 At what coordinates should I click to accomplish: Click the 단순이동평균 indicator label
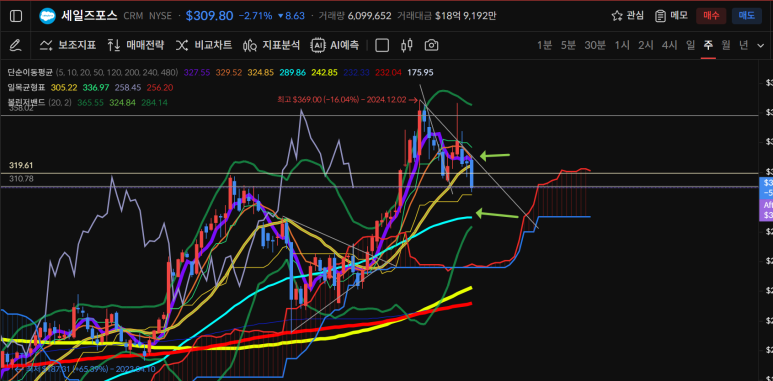[30, 72]
